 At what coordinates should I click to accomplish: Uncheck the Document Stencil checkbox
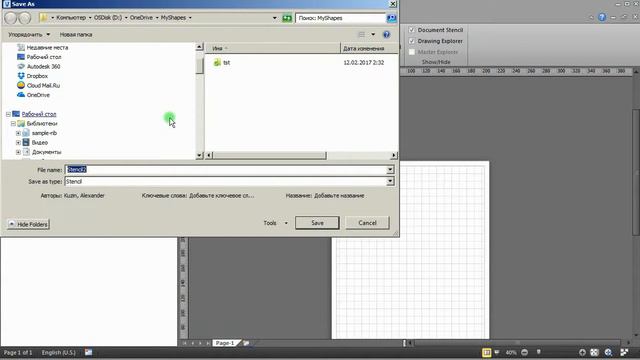coord(411,30)
